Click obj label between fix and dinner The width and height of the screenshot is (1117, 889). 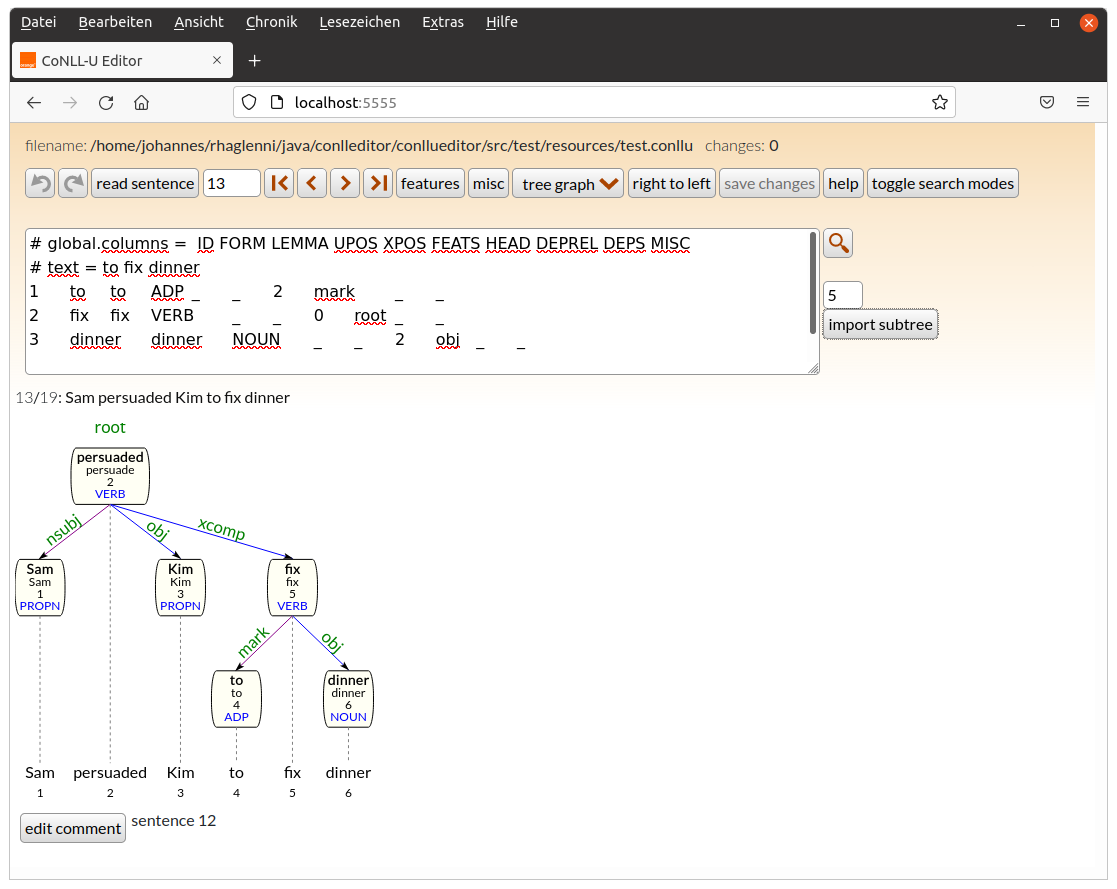(x=333, y=643)
